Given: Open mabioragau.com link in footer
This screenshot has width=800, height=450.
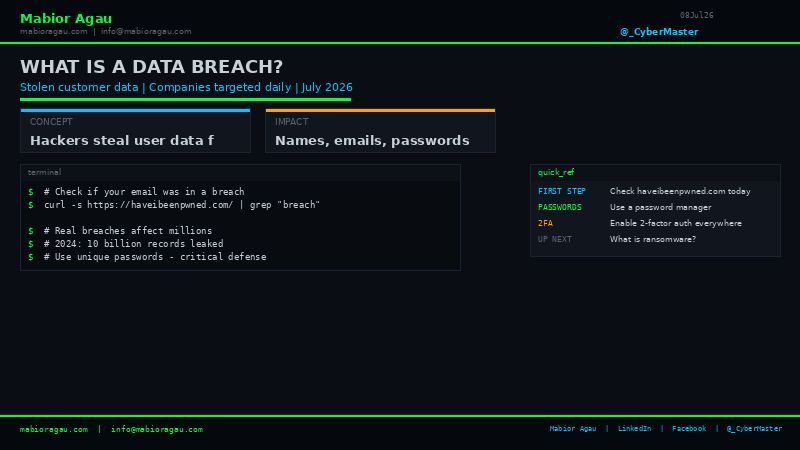Looking at the screenshot, I should pos(54,430).
